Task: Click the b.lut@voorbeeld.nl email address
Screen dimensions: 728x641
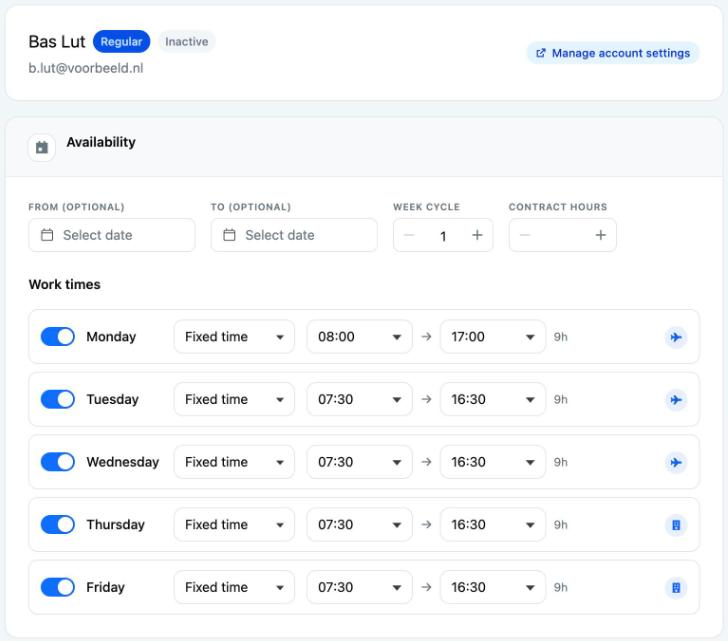Action: point(86,68)
